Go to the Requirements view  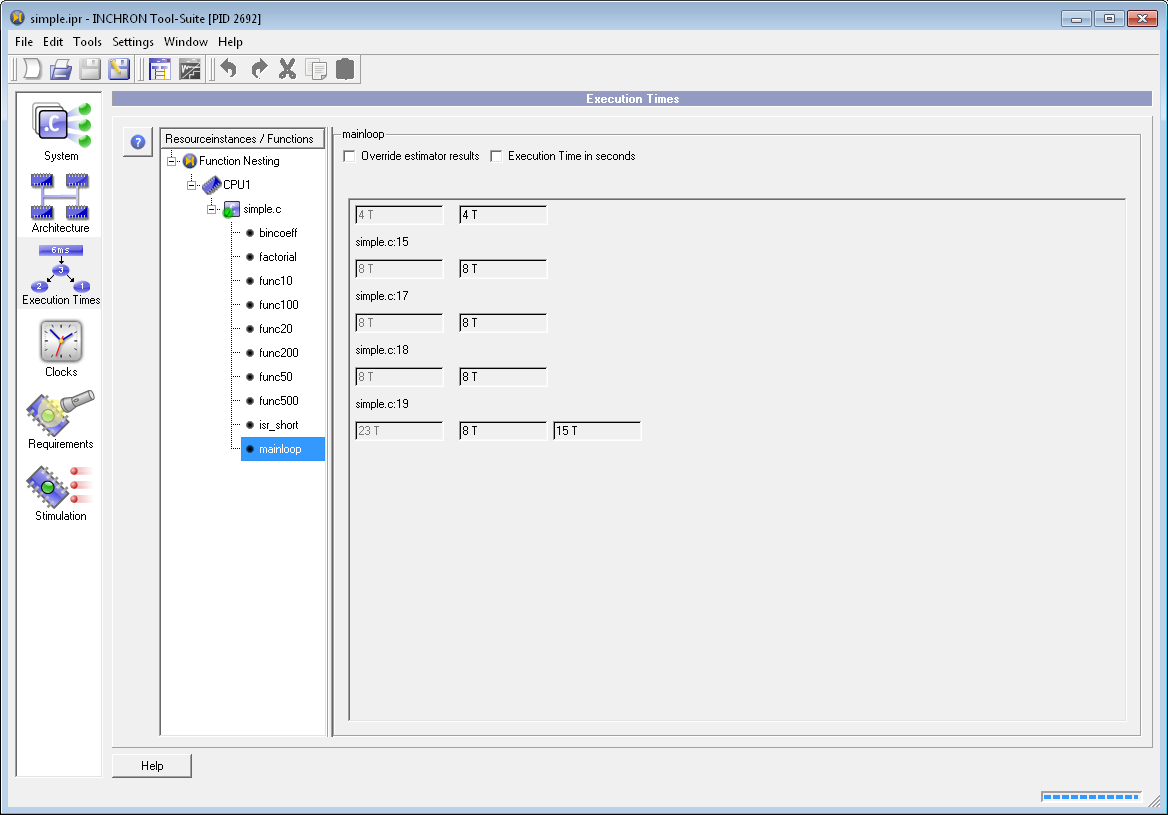click(x=60, y=420)
